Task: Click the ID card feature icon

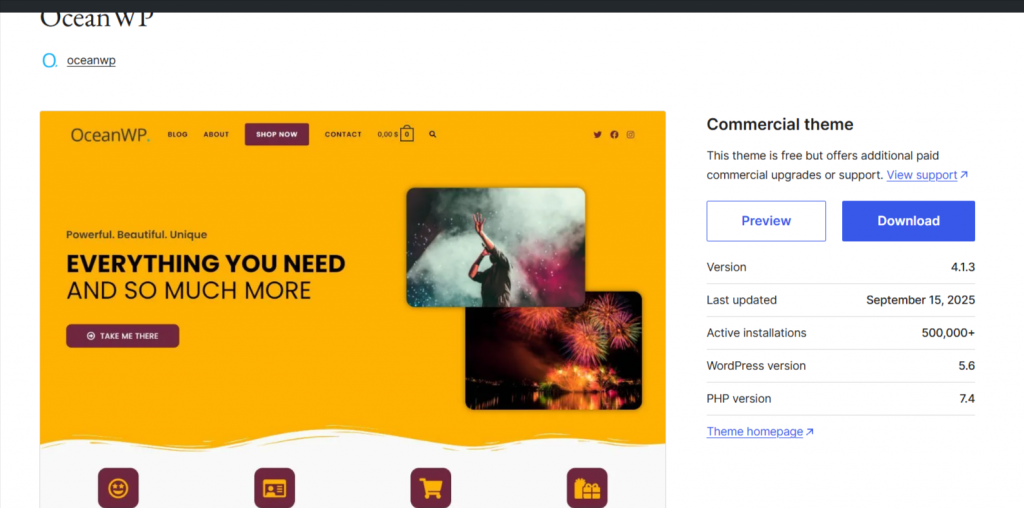Action: pos(274,488)
